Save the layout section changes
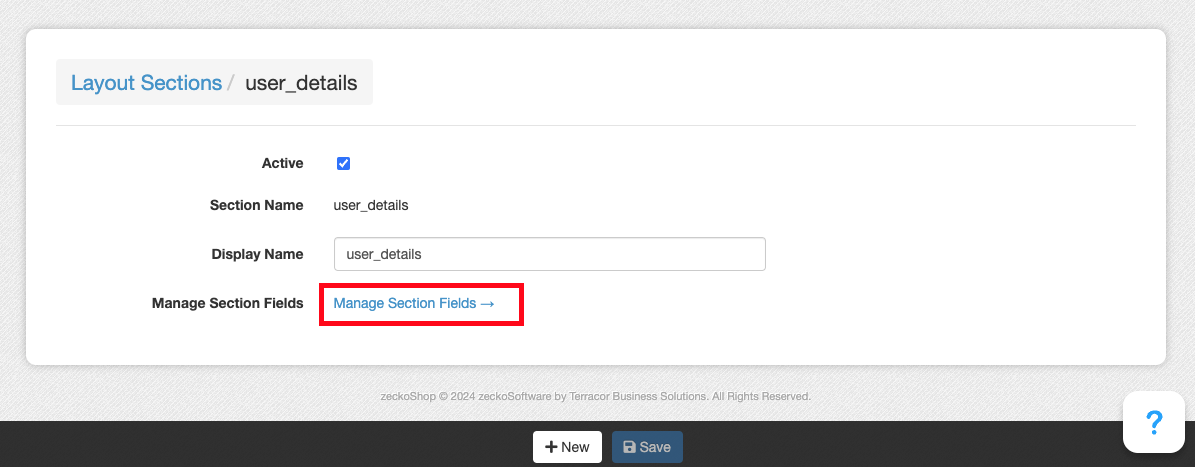This screenshot has height=467, width=1195. tap(647, 447)
